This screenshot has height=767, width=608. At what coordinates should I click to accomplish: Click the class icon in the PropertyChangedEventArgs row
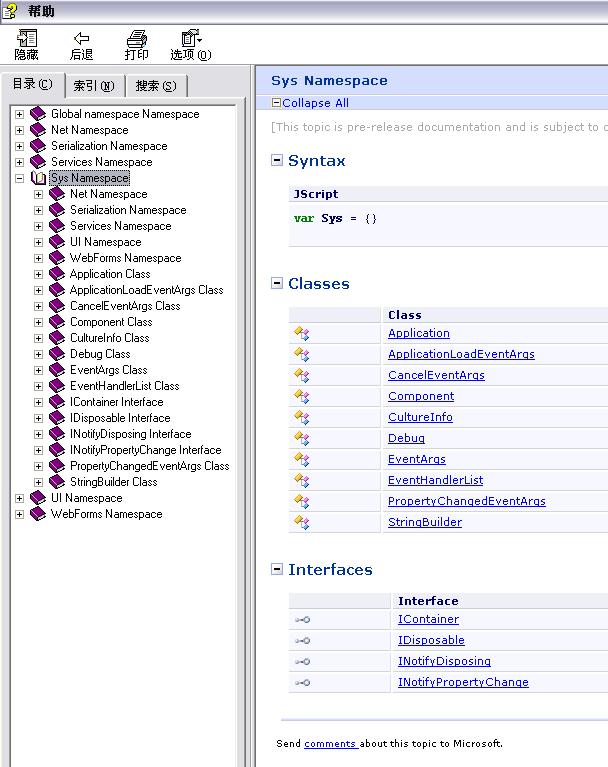point(302,502)
